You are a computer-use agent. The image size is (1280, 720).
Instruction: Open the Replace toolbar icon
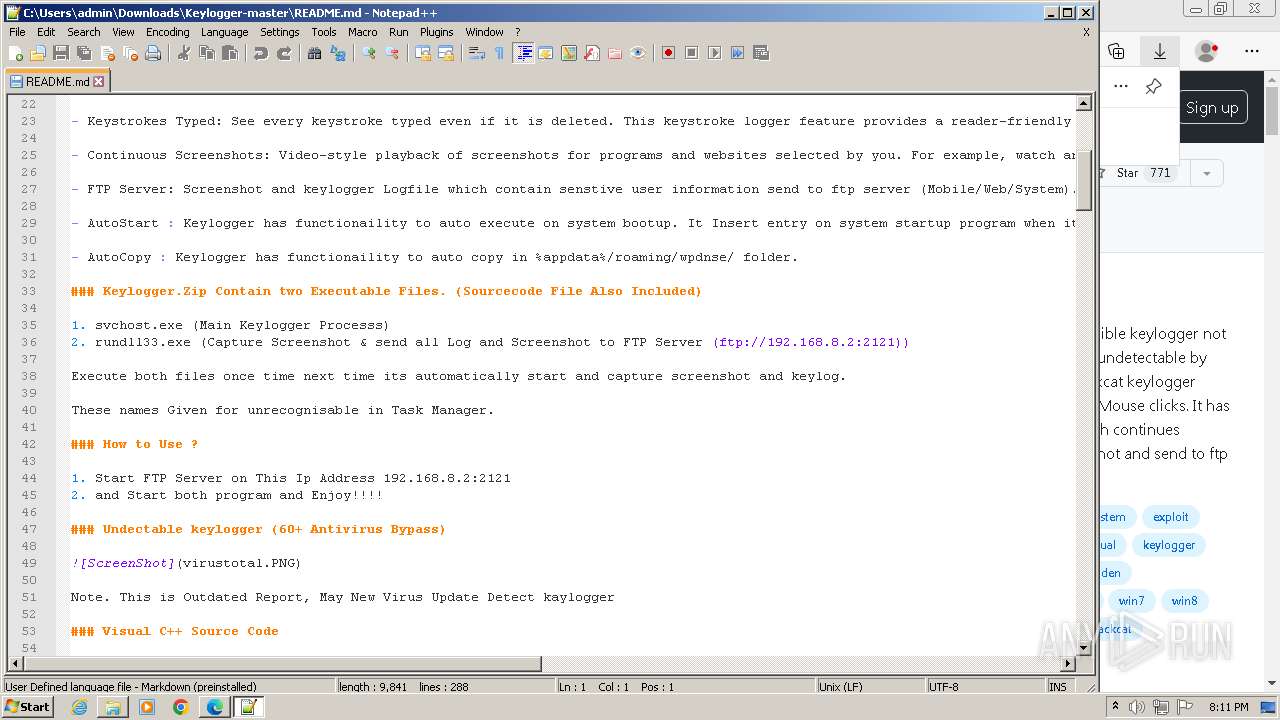(x=337, y=53)
